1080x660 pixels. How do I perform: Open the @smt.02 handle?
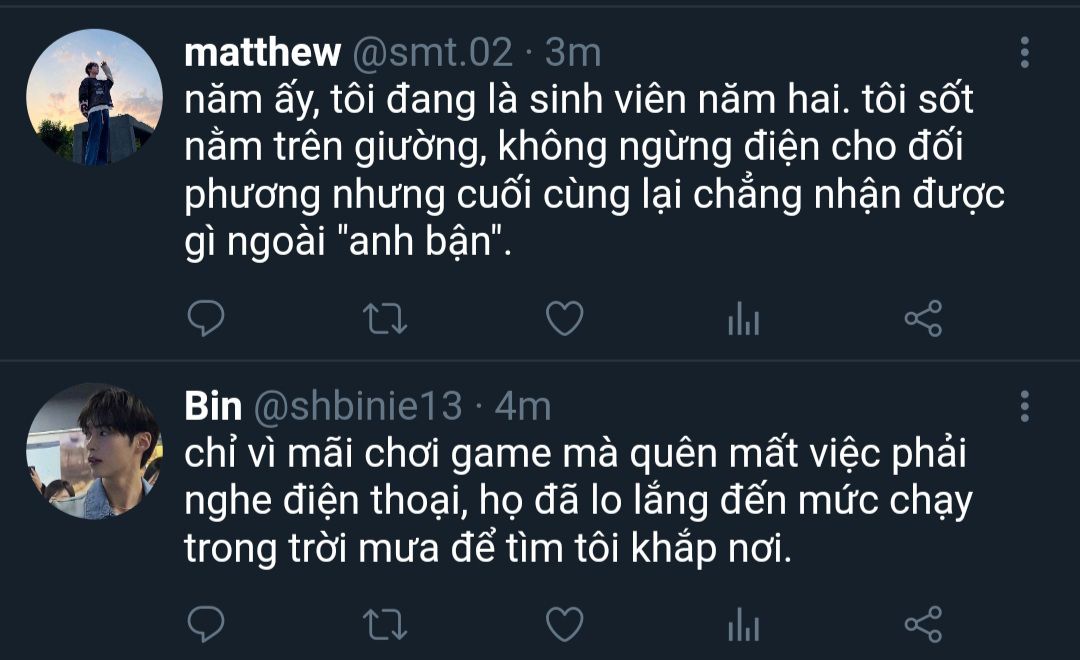pos(433,52)
